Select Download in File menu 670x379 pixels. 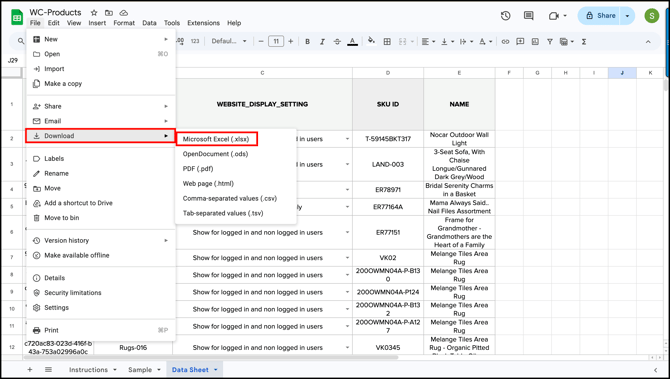pos(100,136)
